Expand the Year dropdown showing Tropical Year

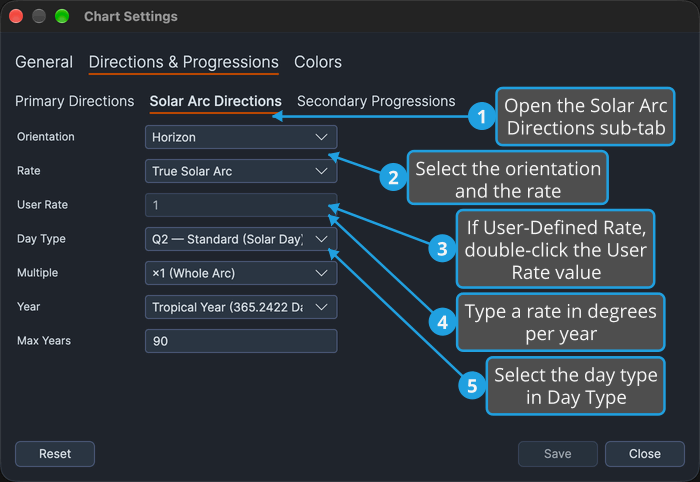[x=241, y=307]
